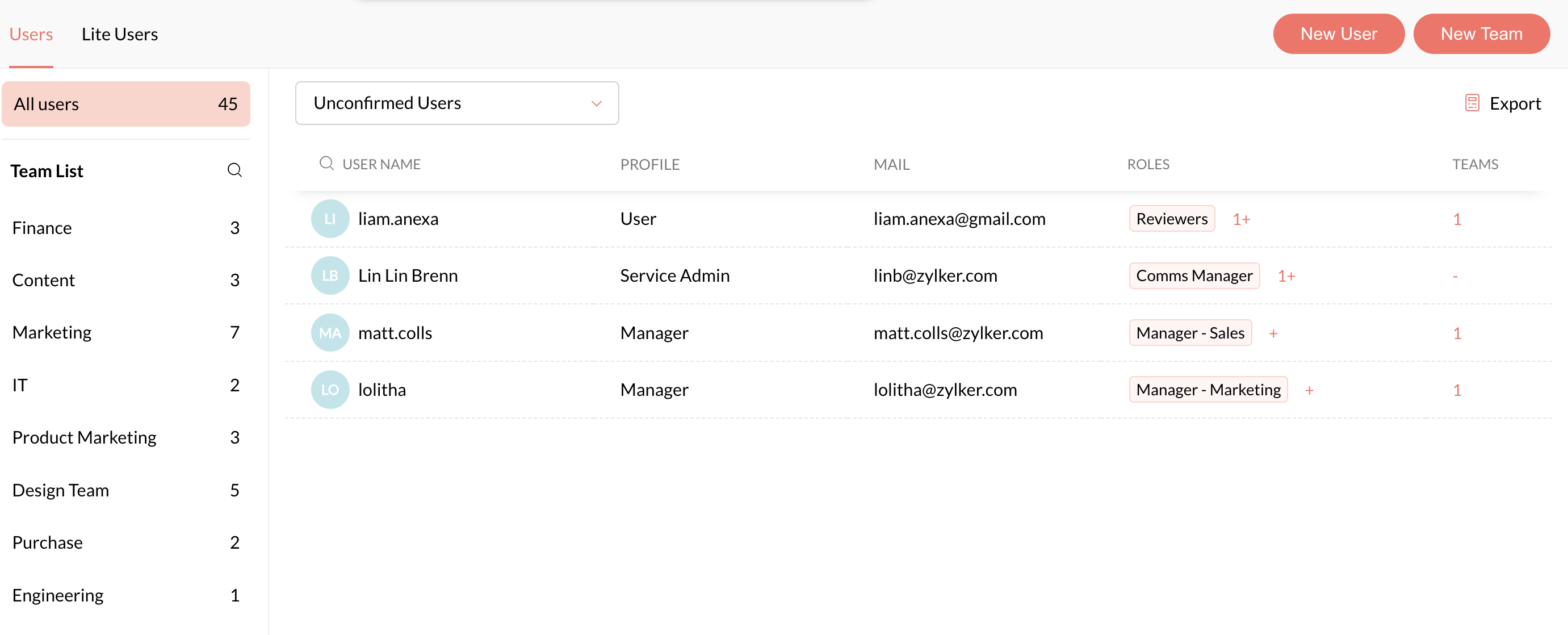Click the All users filter

125,104
